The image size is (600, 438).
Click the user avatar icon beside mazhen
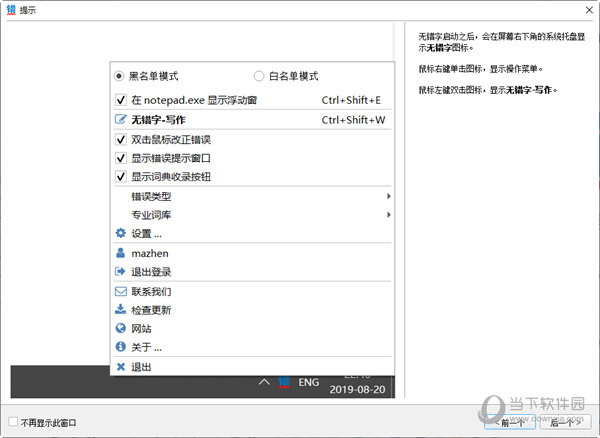(121, 253)
